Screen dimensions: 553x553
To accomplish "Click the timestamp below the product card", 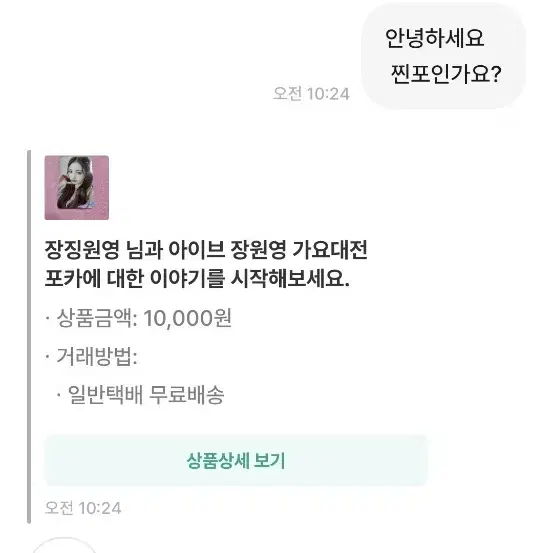I will [83, 508].
